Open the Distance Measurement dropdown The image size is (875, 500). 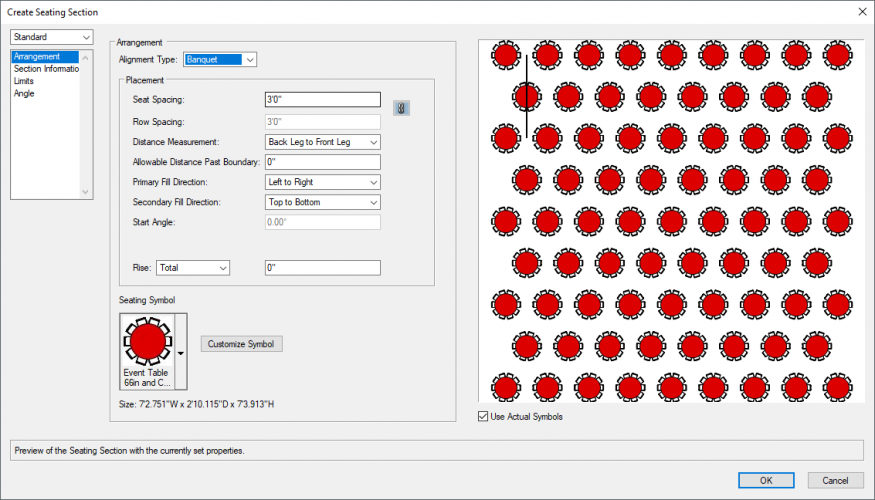coord(322,142)
